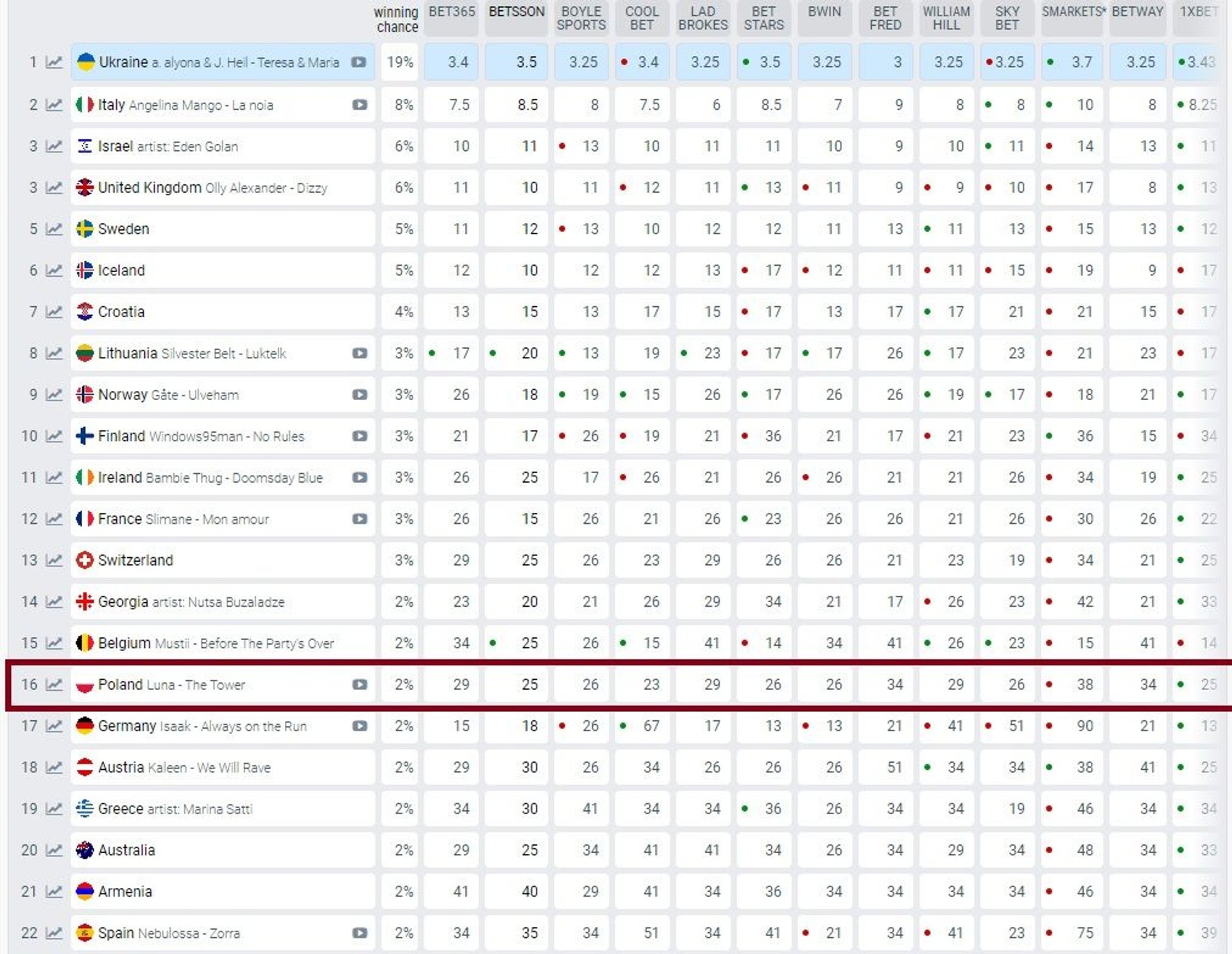The height and width of the screenshot is (954, 1232).
Task: Open the BETSSON bookmaker column header
Action: point(517,19)
